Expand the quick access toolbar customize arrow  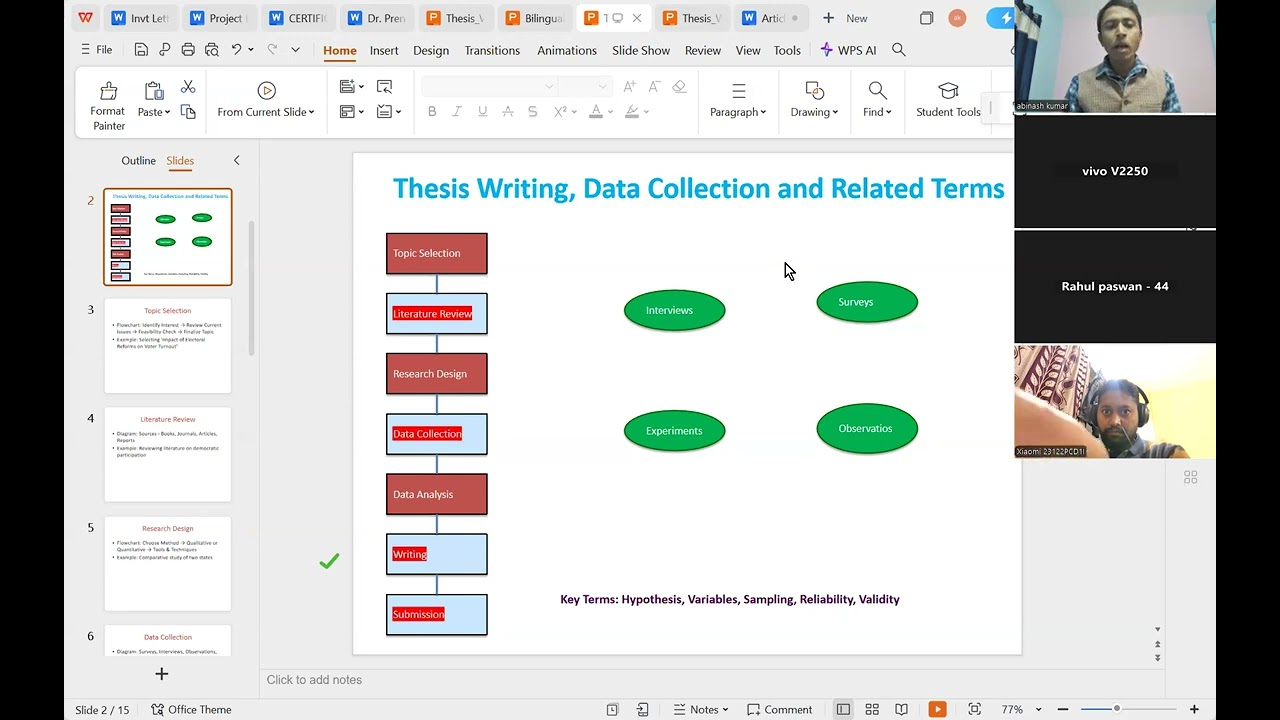point(295,50)
